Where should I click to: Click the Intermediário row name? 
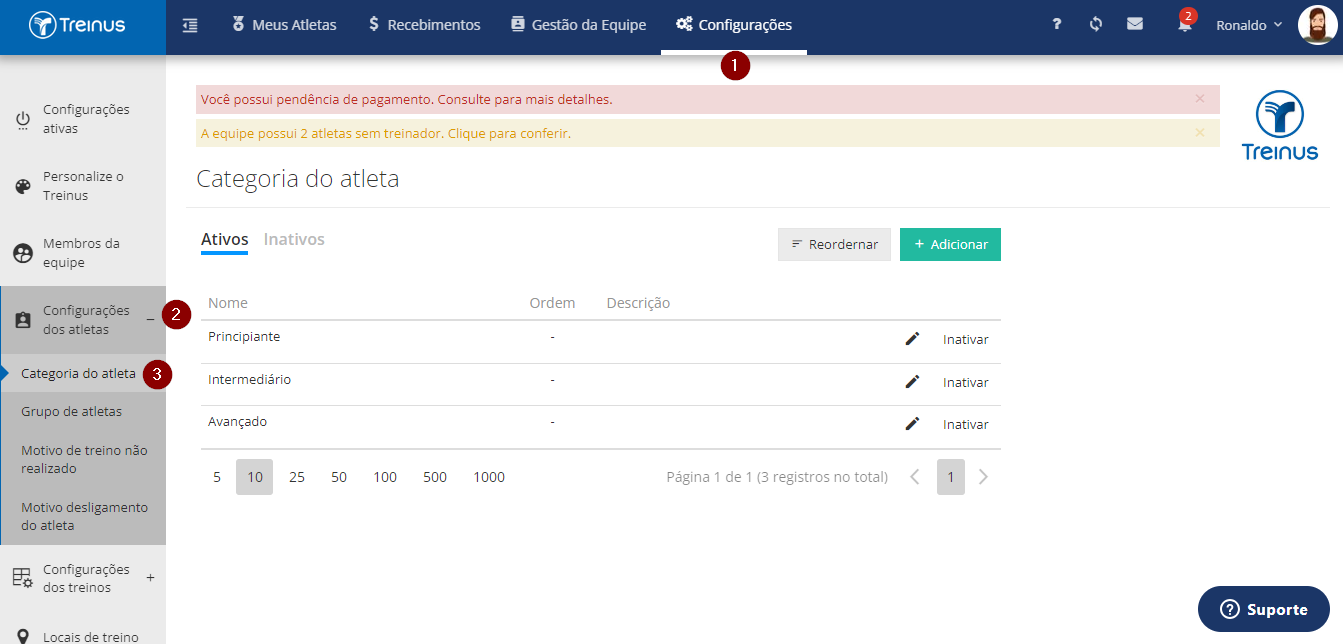tap(250, 379)
